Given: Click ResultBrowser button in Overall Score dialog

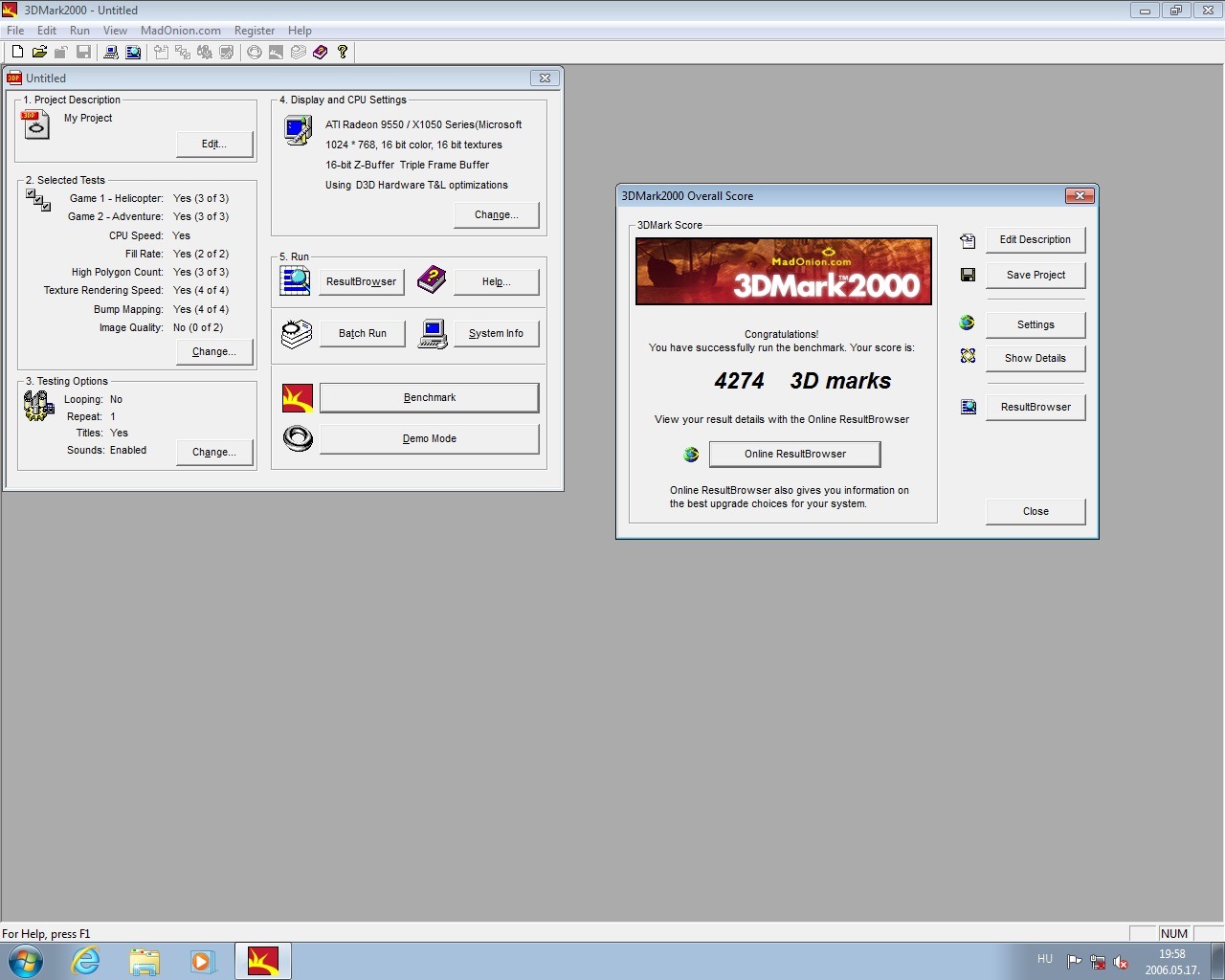Looking at the screenshot, I should (1036, 408).
